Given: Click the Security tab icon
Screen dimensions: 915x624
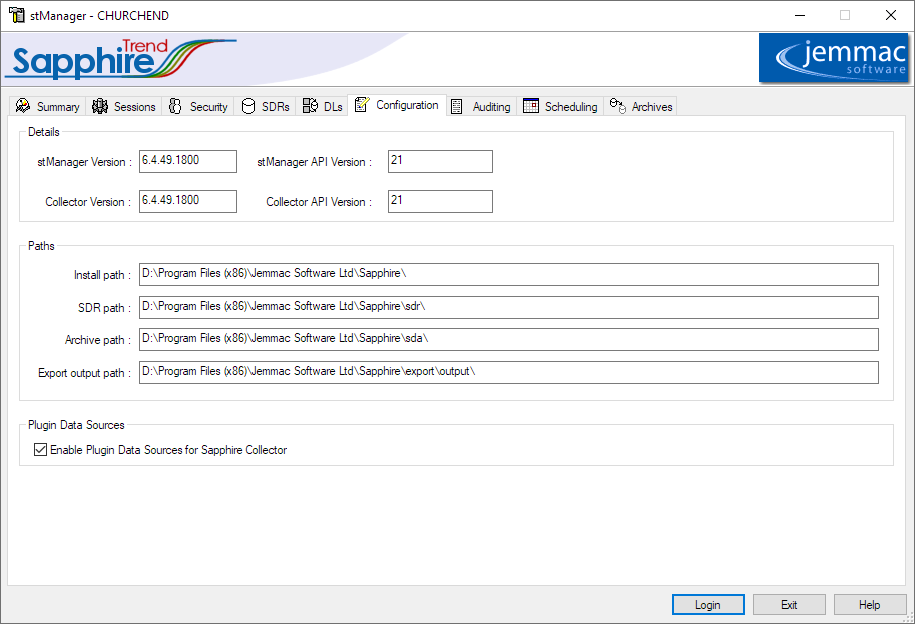Looking at the screenshot, I should [175, 106].
